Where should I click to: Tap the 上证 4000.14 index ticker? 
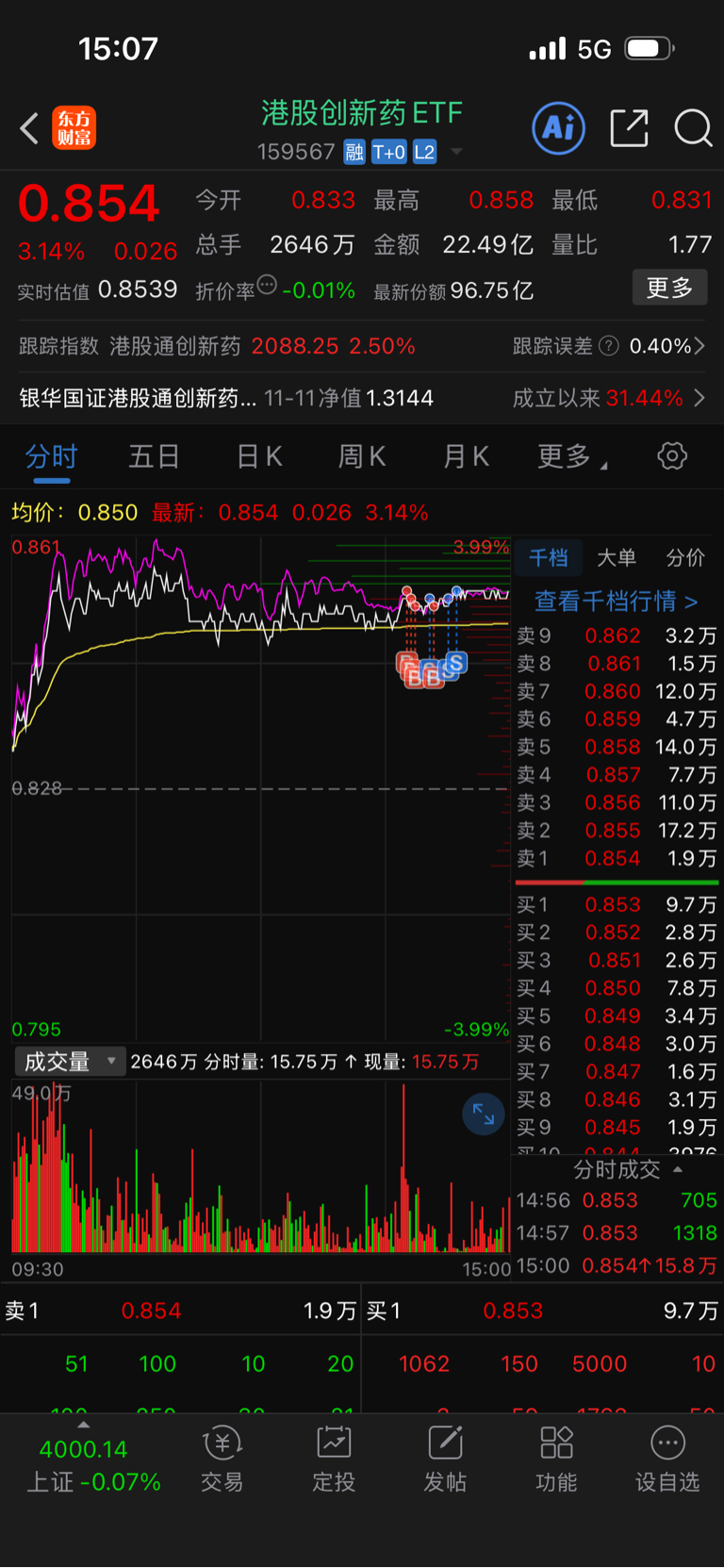92,1465
